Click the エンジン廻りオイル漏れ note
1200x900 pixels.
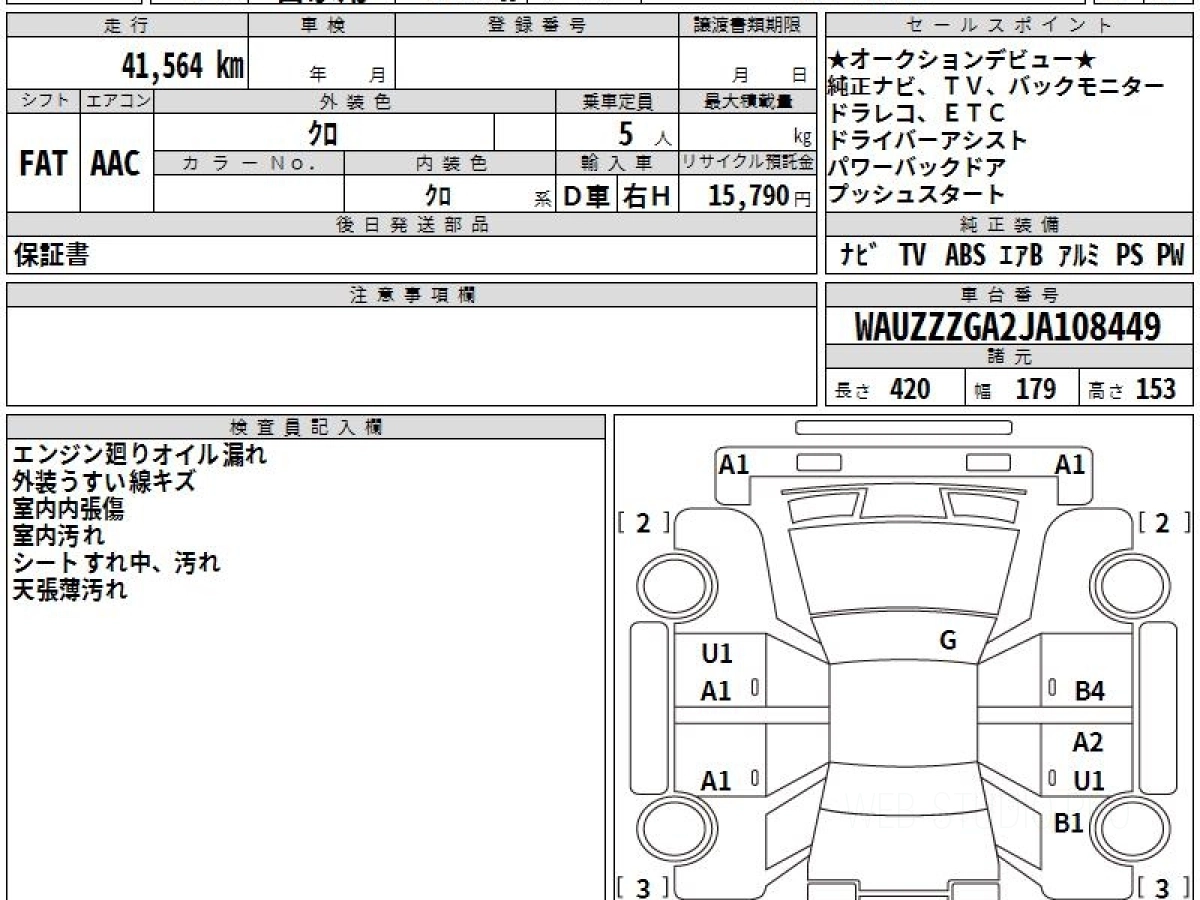coord(140,455)
